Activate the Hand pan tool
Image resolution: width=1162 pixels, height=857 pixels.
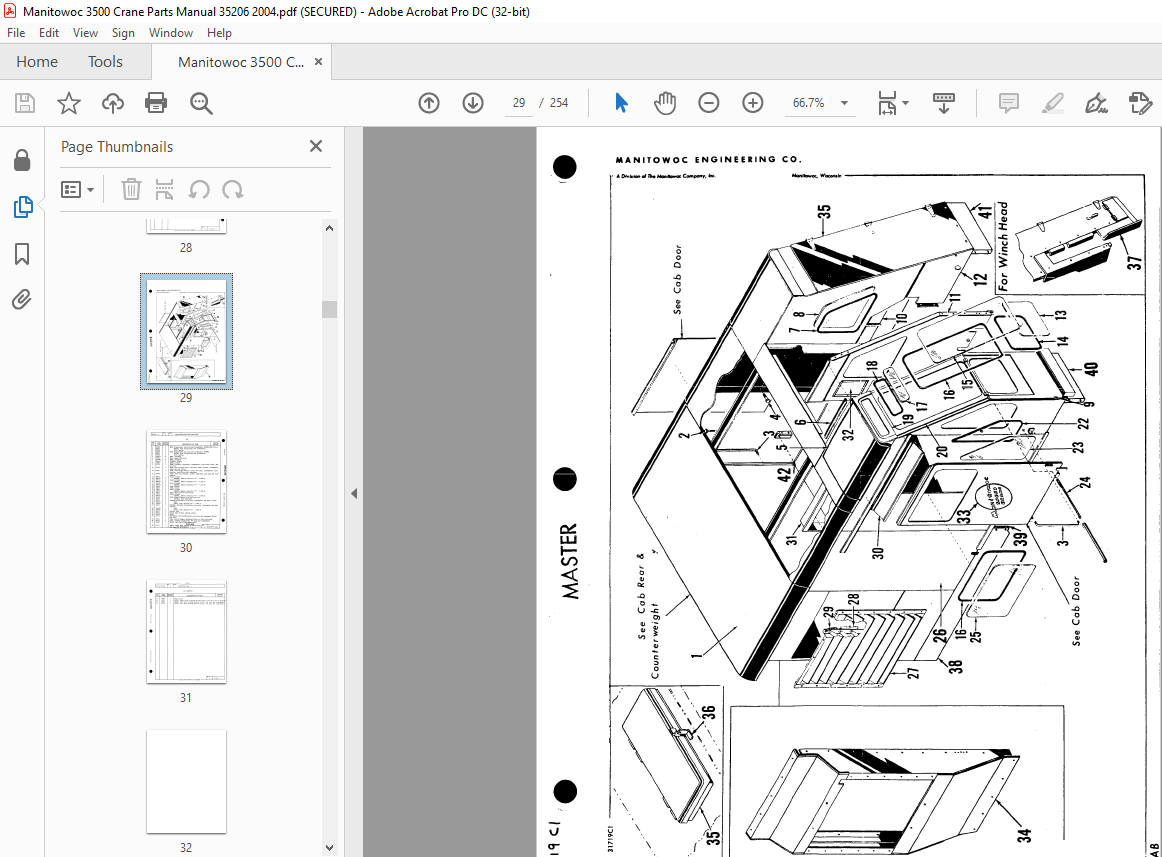[665, 103]
